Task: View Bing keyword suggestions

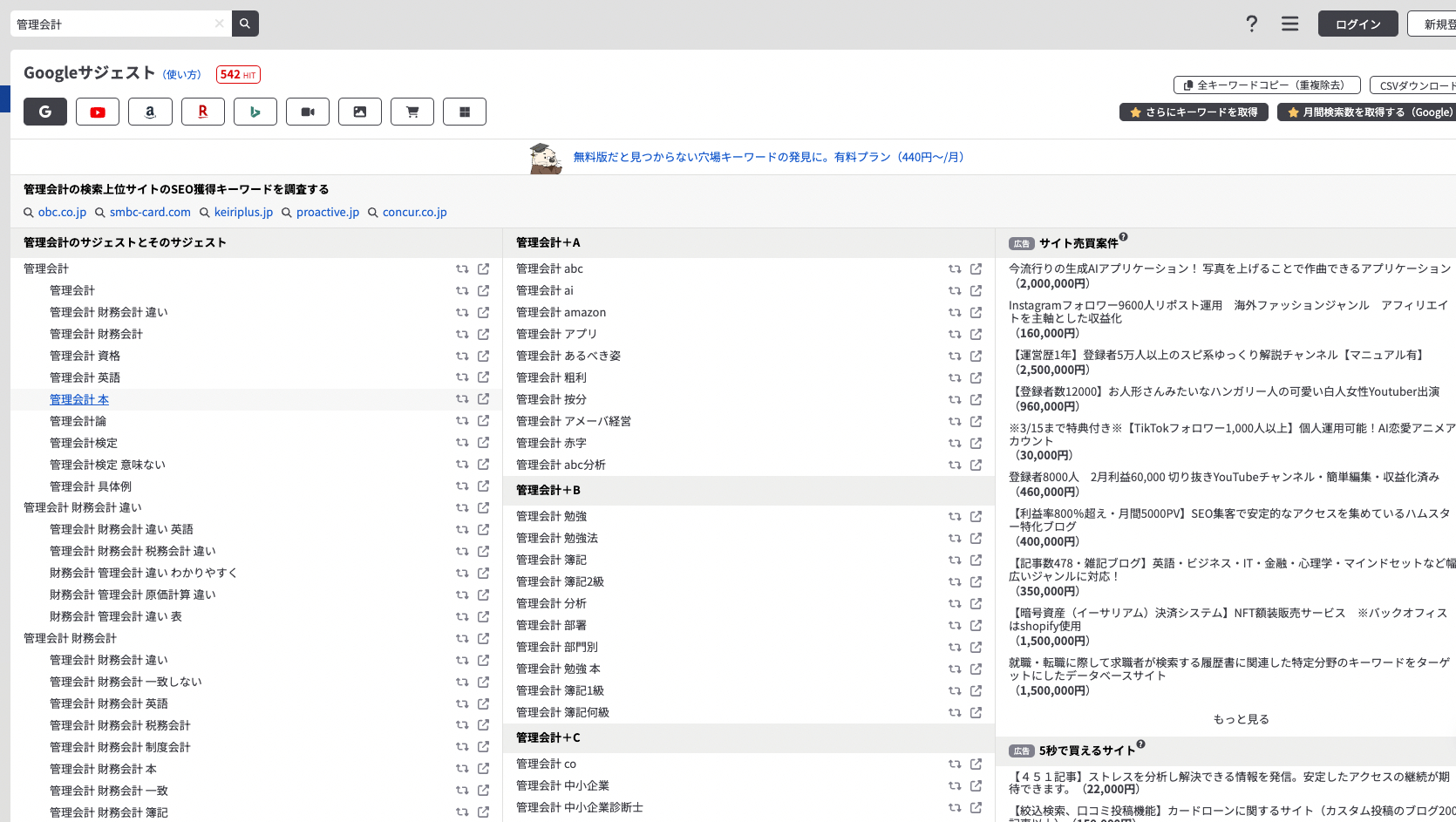Action: pos(255,112)
